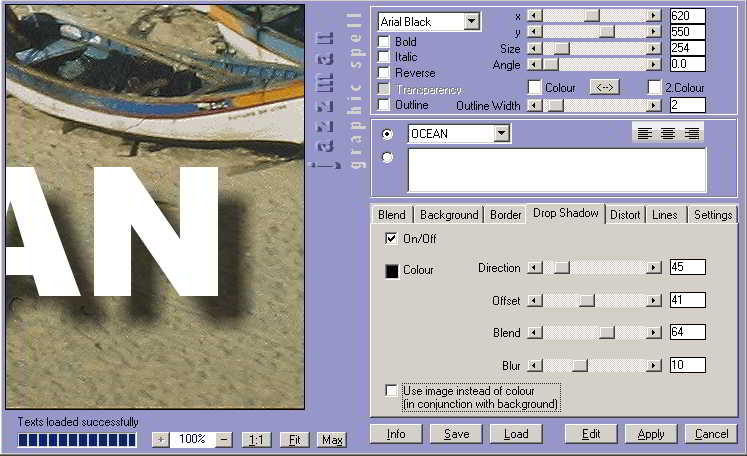The height and width of the screenshot is (456, 747).
Task: Click the Apply button
Action: [651, 434]
